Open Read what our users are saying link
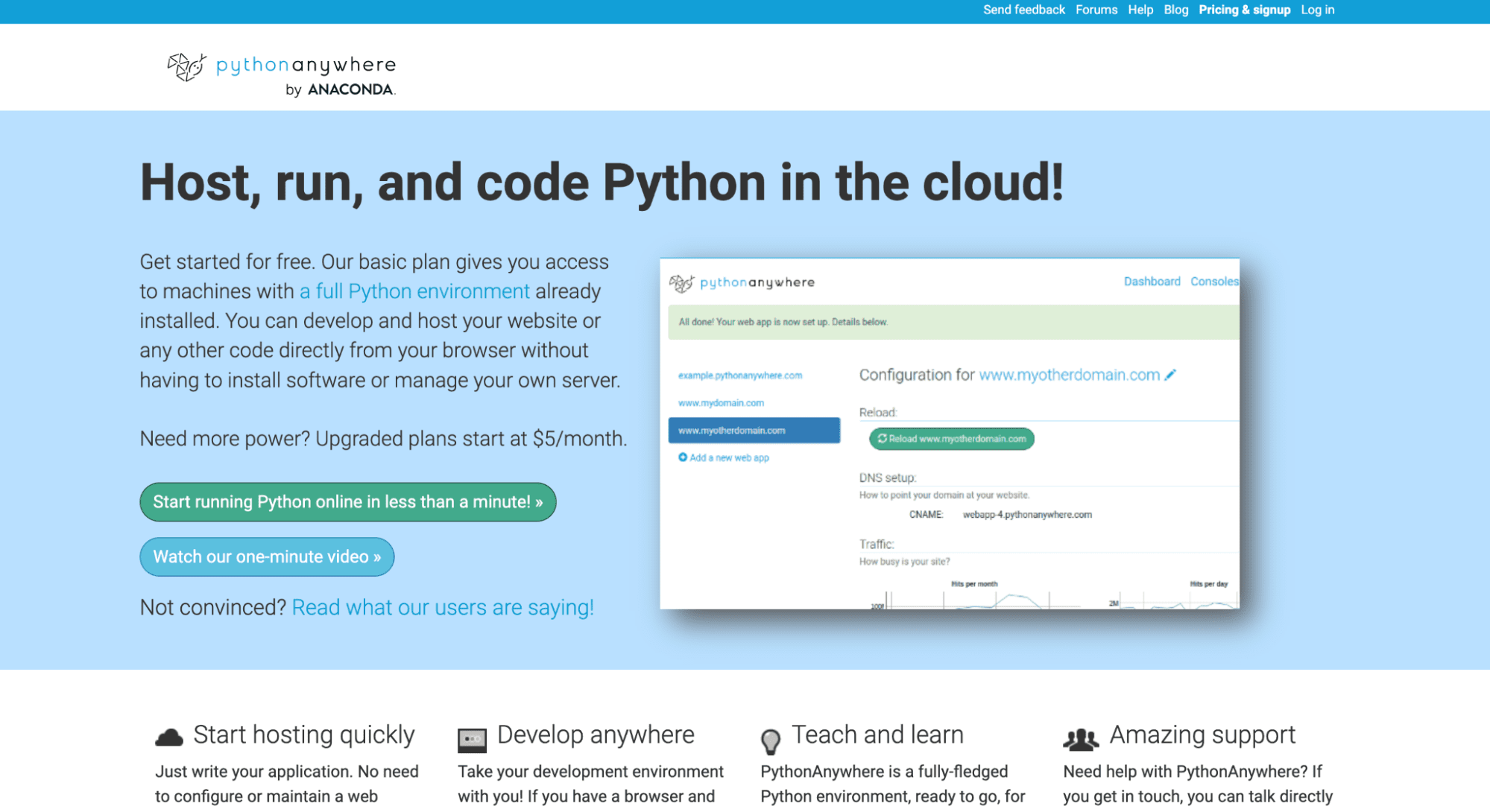Image resolution: width=1490 pixels, height=812 pixels. (443, 607)
